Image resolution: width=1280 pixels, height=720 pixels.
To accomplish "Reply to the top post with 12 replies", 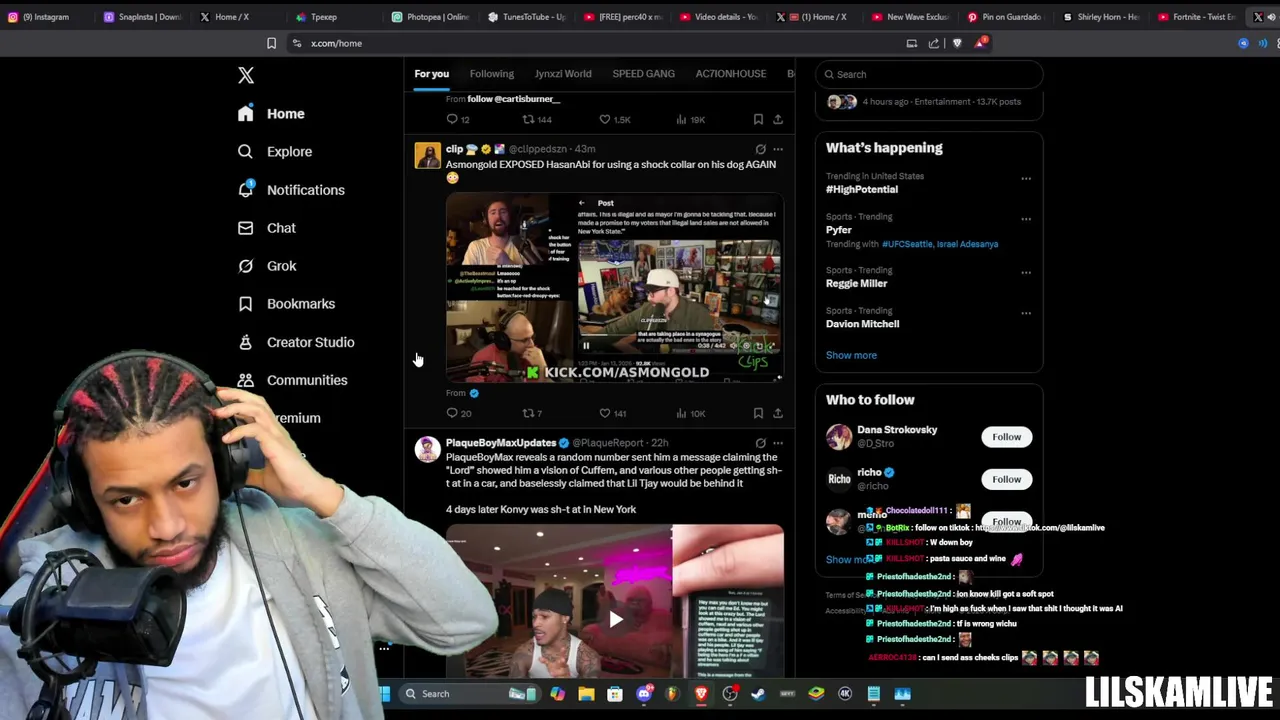I will (458, 119).
